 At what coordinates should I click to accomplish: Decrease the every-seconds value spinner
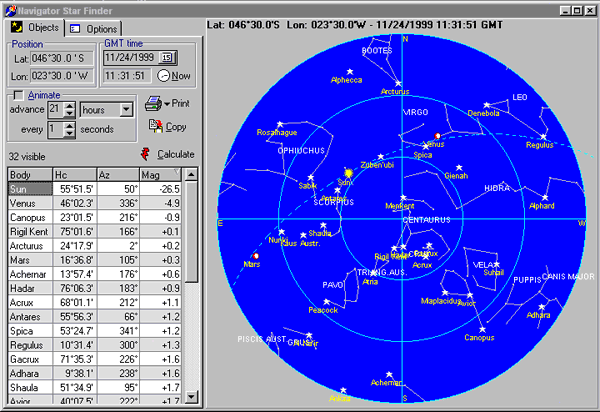point(70,135)
